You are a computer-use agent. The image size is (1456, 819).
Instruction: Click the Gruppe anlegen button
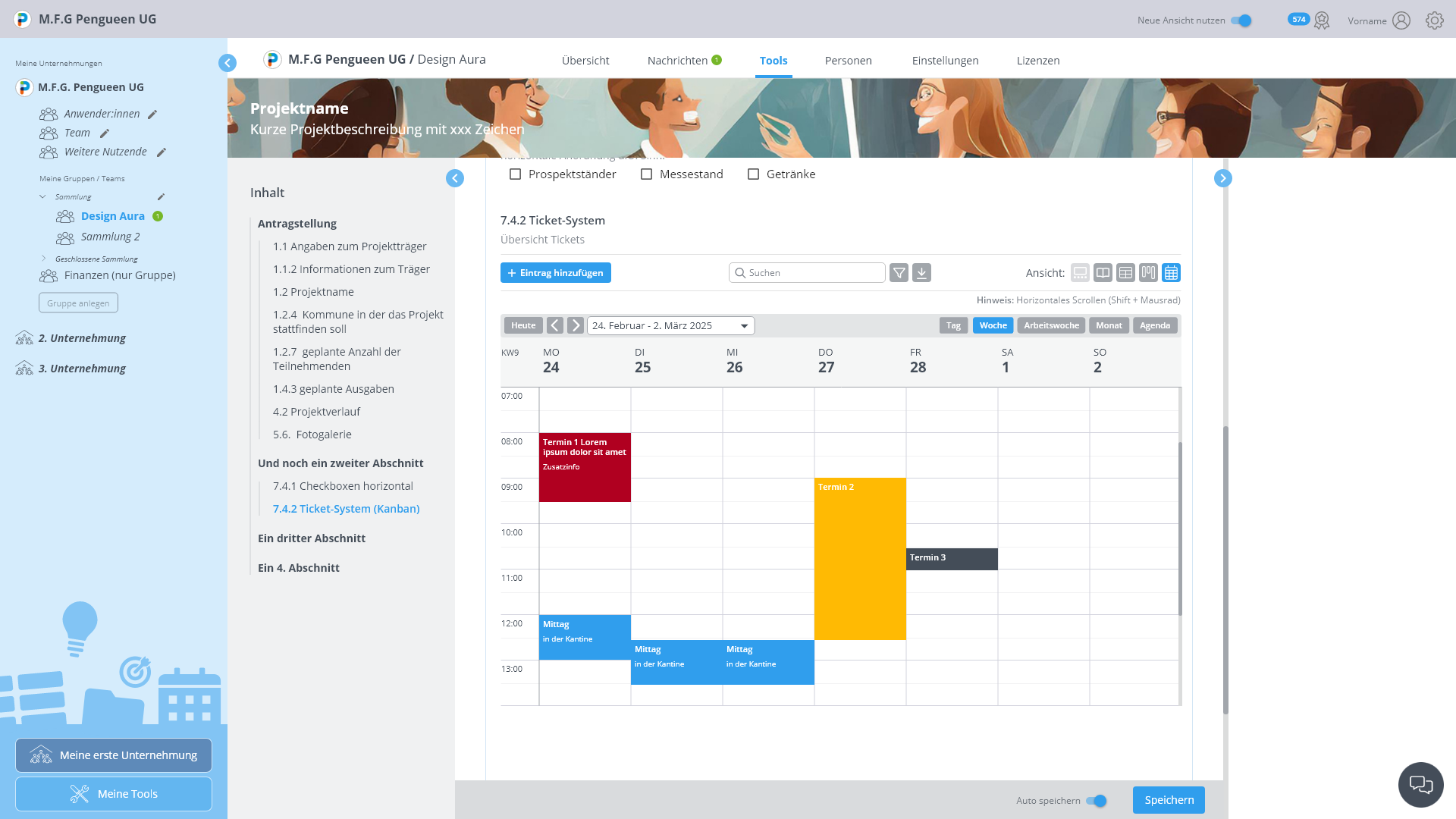(78, 303)
